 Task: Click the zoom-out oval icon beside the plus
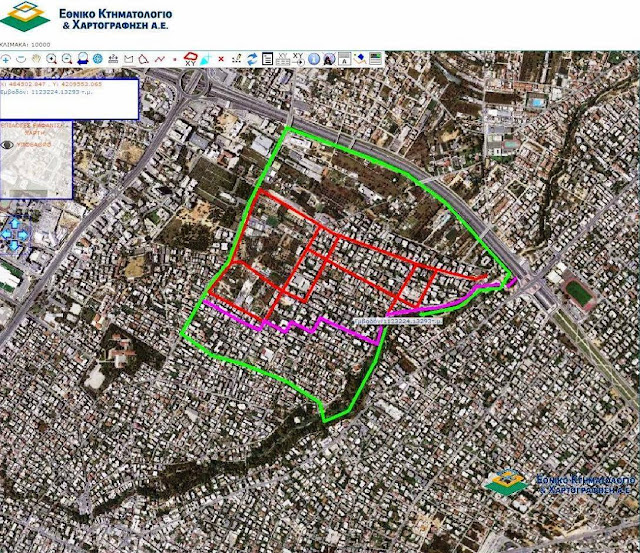tap(21, 59)
